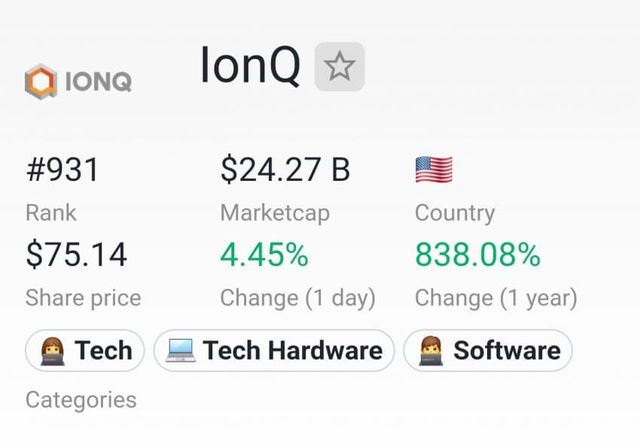Click the 838.08% one year change
640x446 pixels.
tap(478, 255)
